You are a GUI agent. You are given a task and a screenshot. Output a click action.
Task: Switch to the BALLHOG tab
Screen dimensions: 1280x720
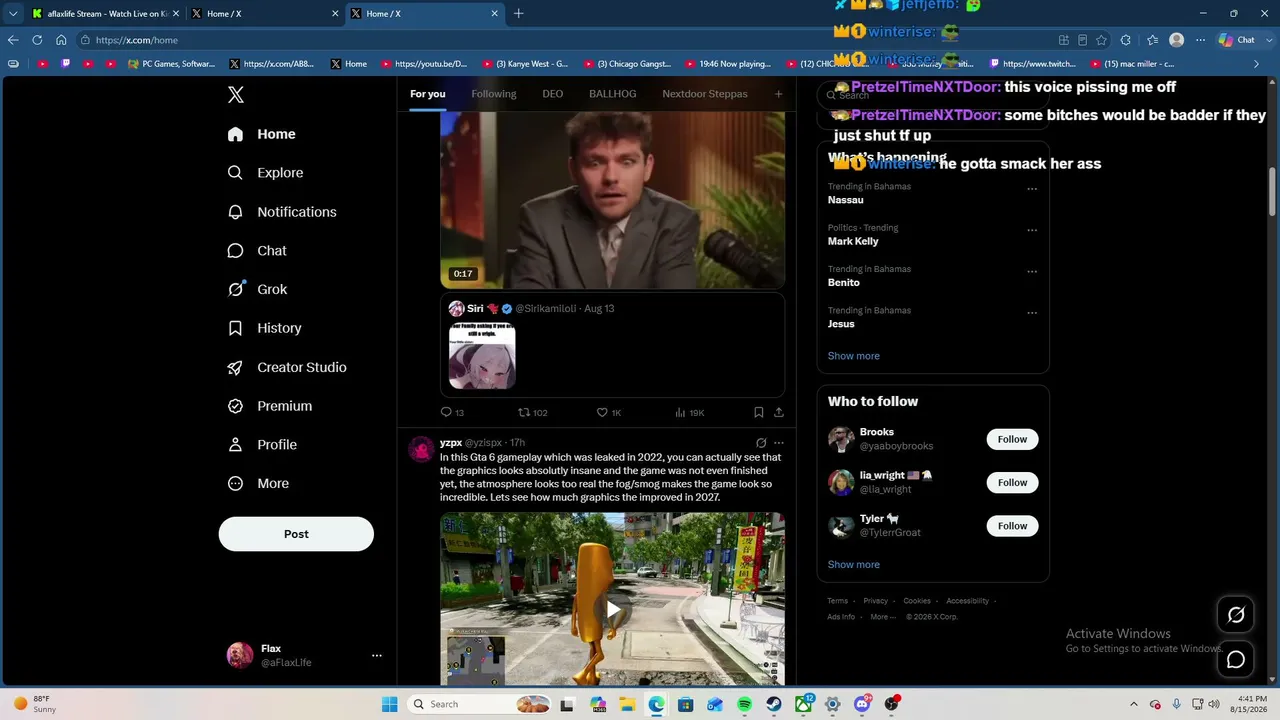click(x=613, y=94)
